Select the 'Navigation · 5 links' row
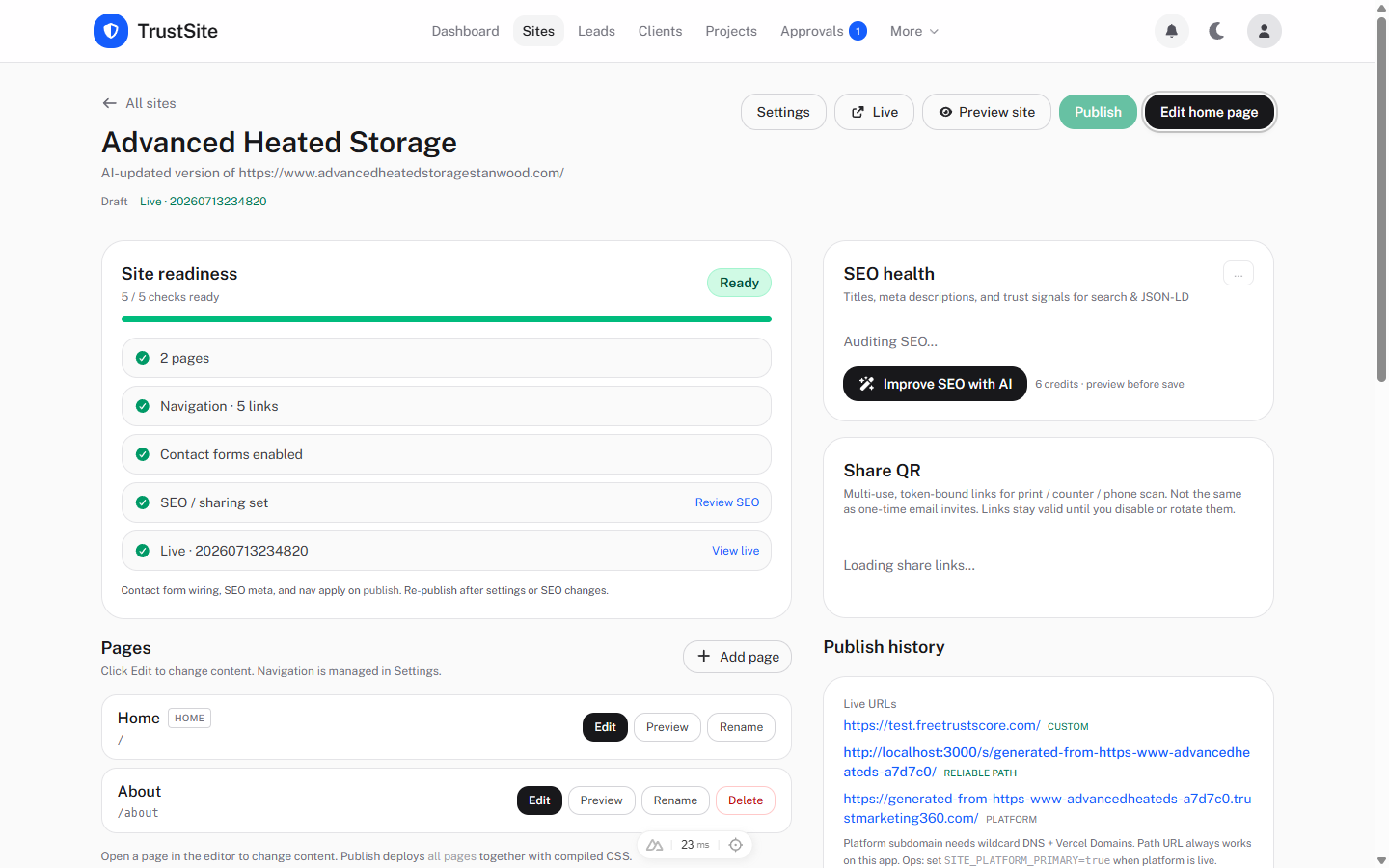Viewport: 1389px width, 868px height. (x=447, y=406)
